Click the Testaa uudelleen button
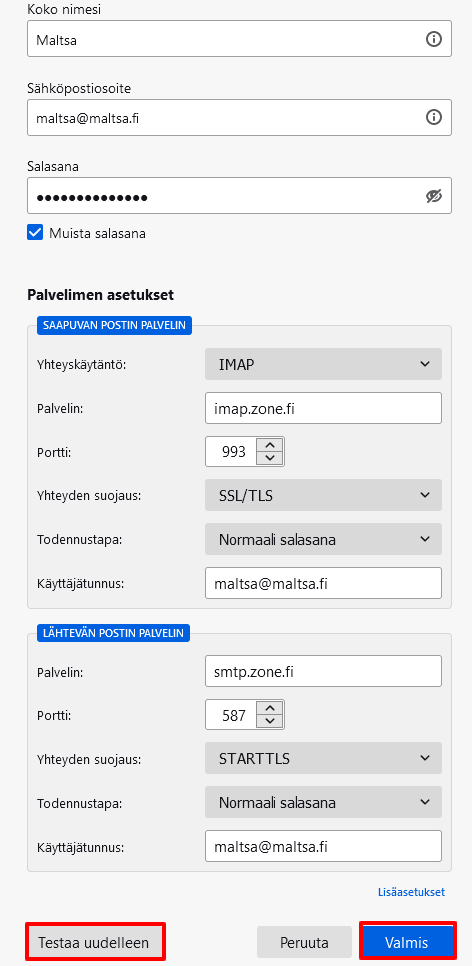Image resolution: width=472 pixels, height=966 pixels. pyautogui.click(x=96, y=943)
